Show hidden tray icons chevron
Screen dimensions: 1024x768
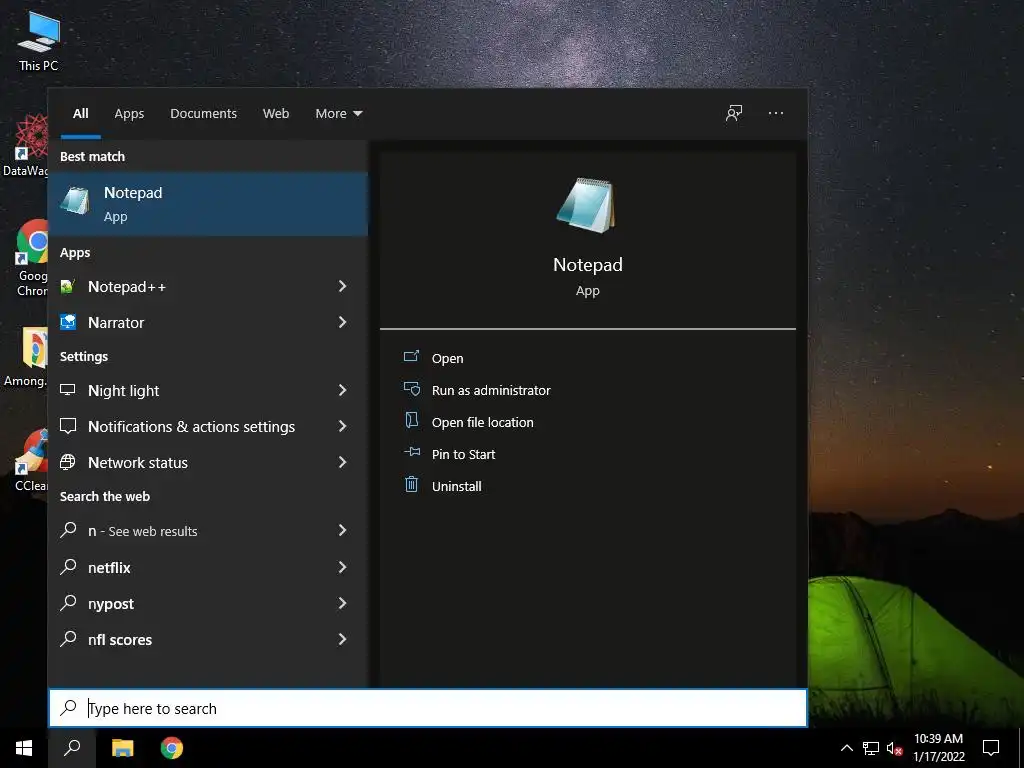pos(846,748)
